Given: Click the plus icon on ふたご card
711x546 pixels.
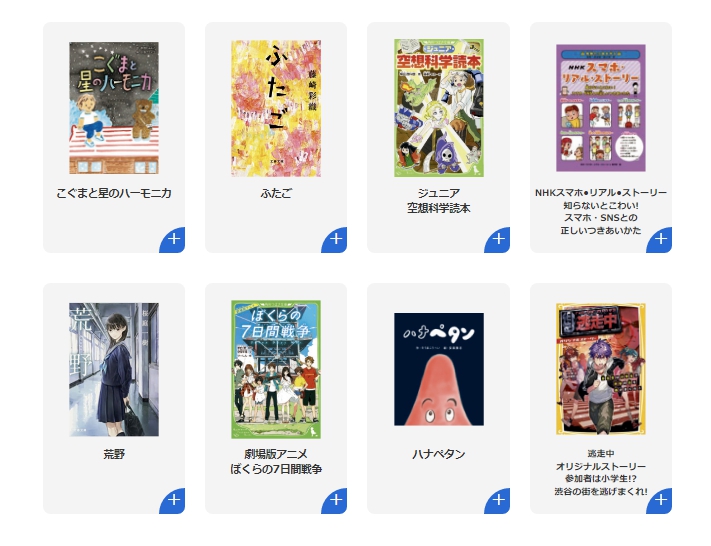Looking at the screenshot, I should point(335,240).
